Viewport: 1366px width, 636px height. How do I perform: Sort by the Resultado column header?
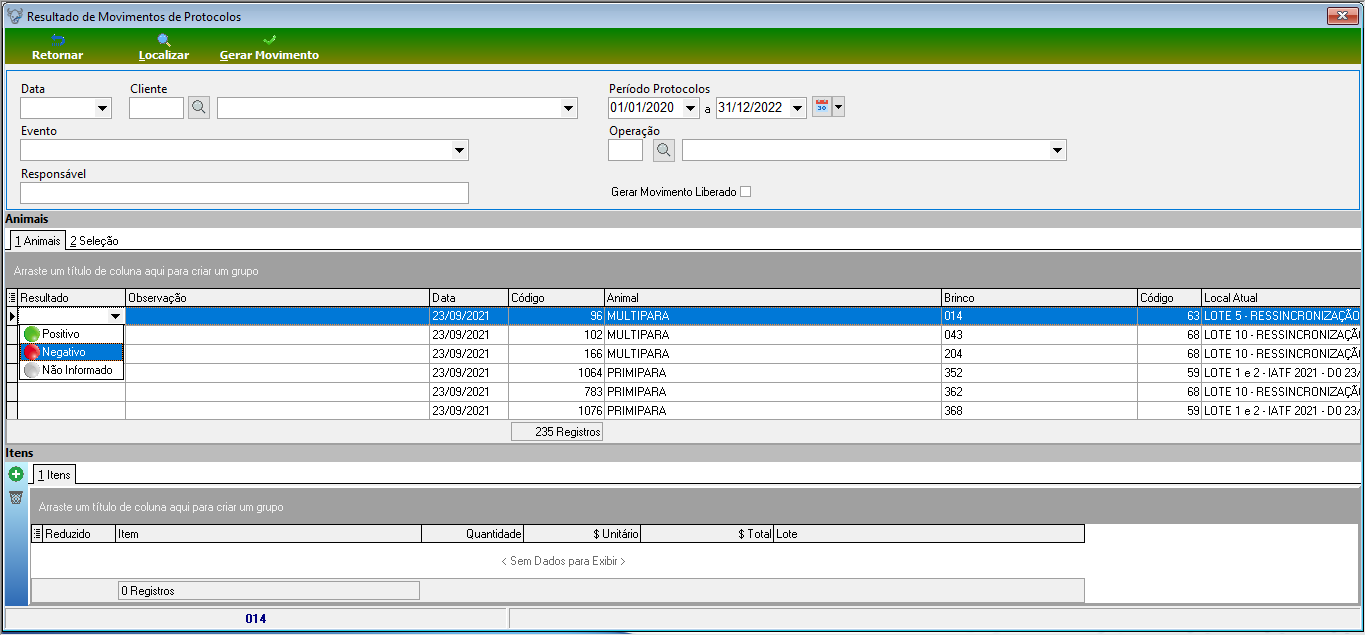click(72, 298)
